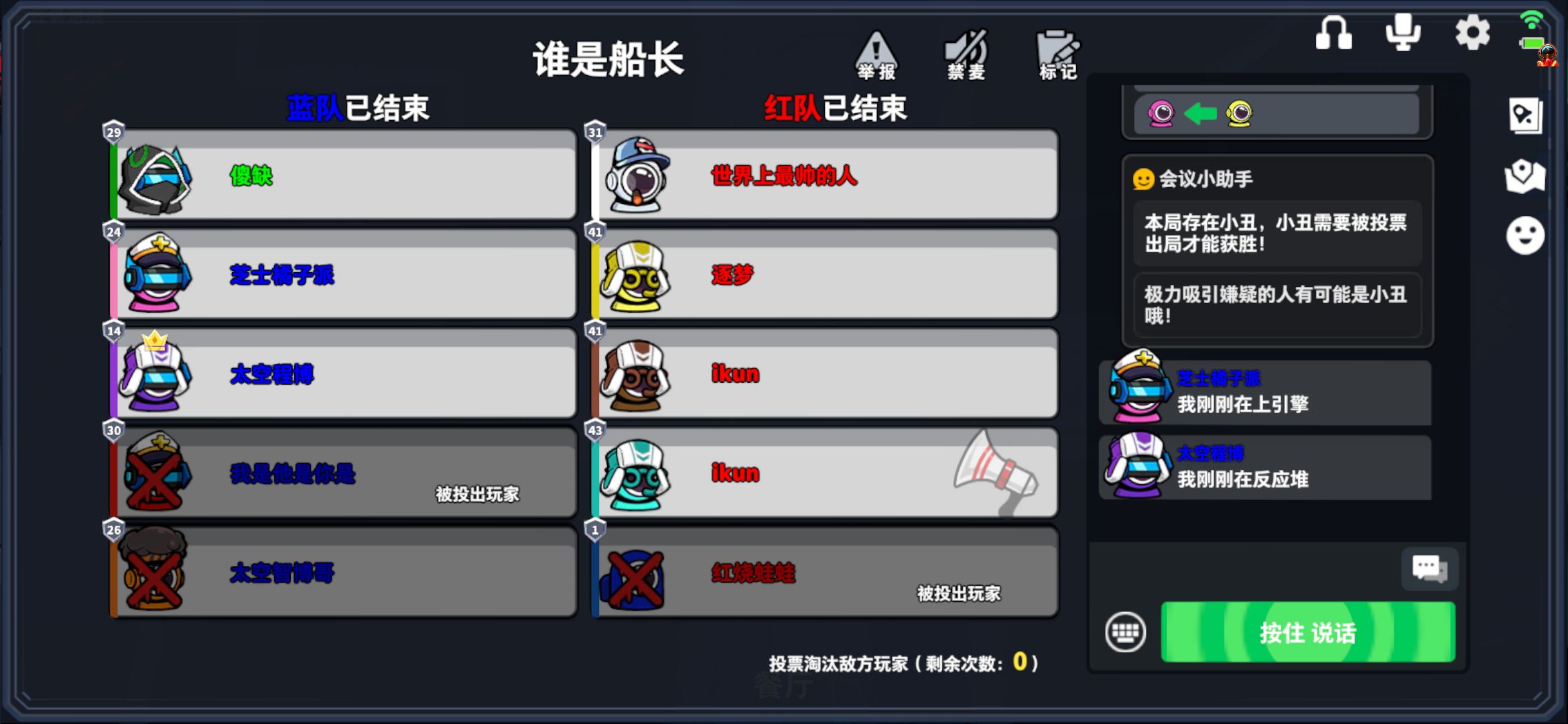Select the brown-avatar ikun player row
Screen dimensions: 1568x724
click(824, 373)
